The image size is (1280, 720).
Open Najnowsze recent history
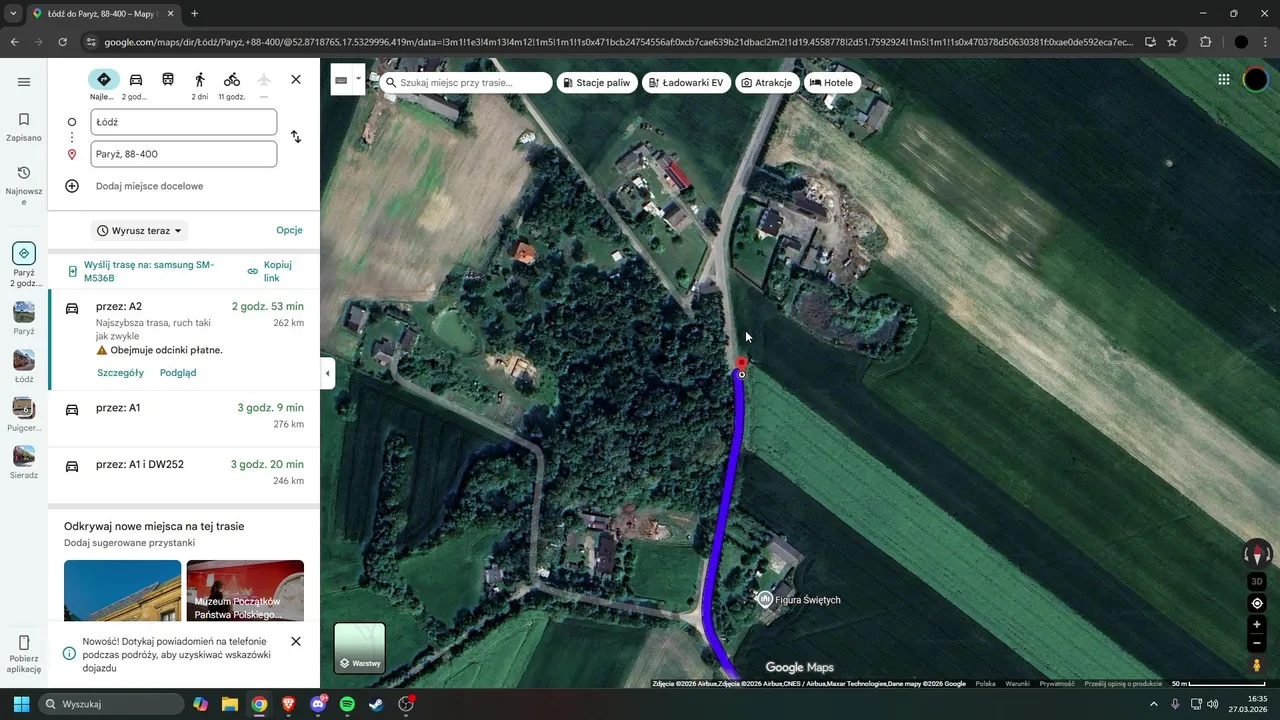(24, 186)
